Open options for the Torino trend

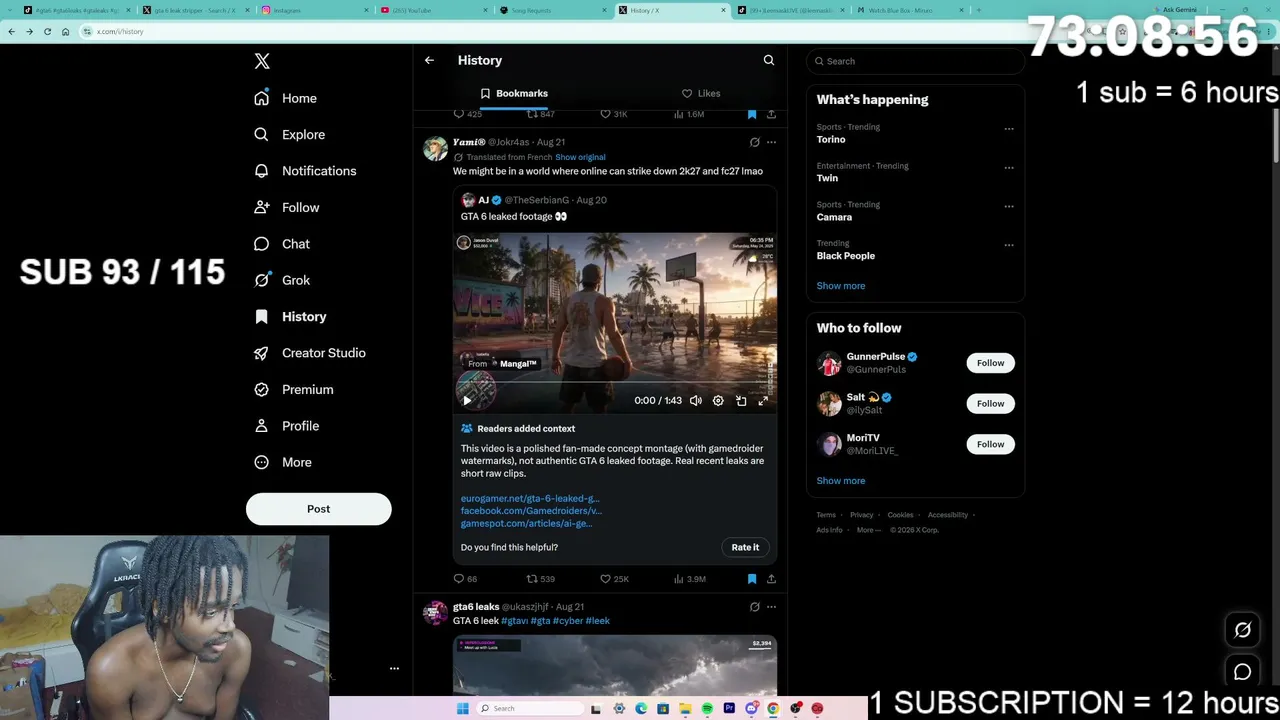tap(1009, 128)
